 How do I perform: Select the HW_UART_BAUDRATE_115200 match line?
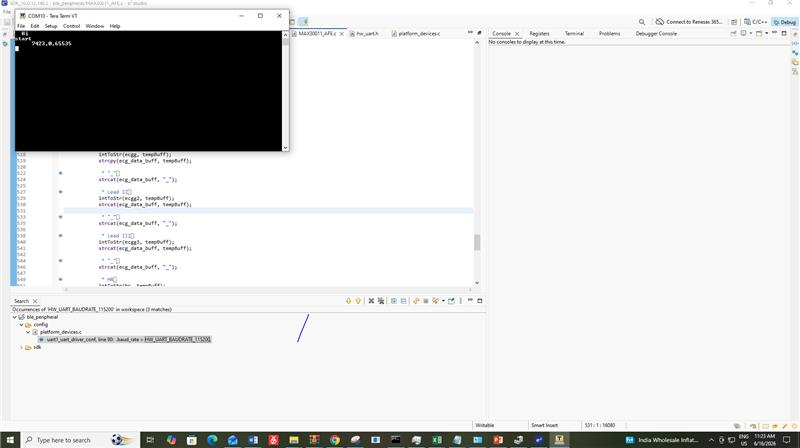tap(124, 339)
